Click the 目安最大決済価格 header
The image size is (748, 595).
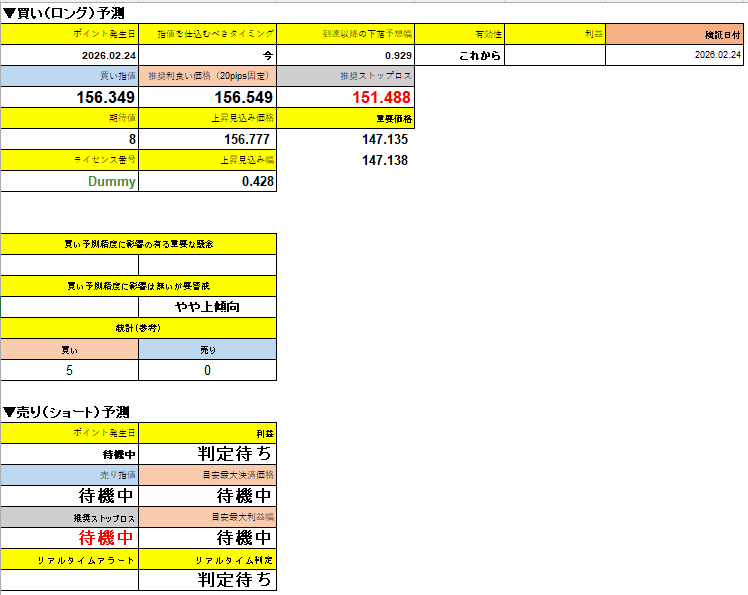coord(208,475)
